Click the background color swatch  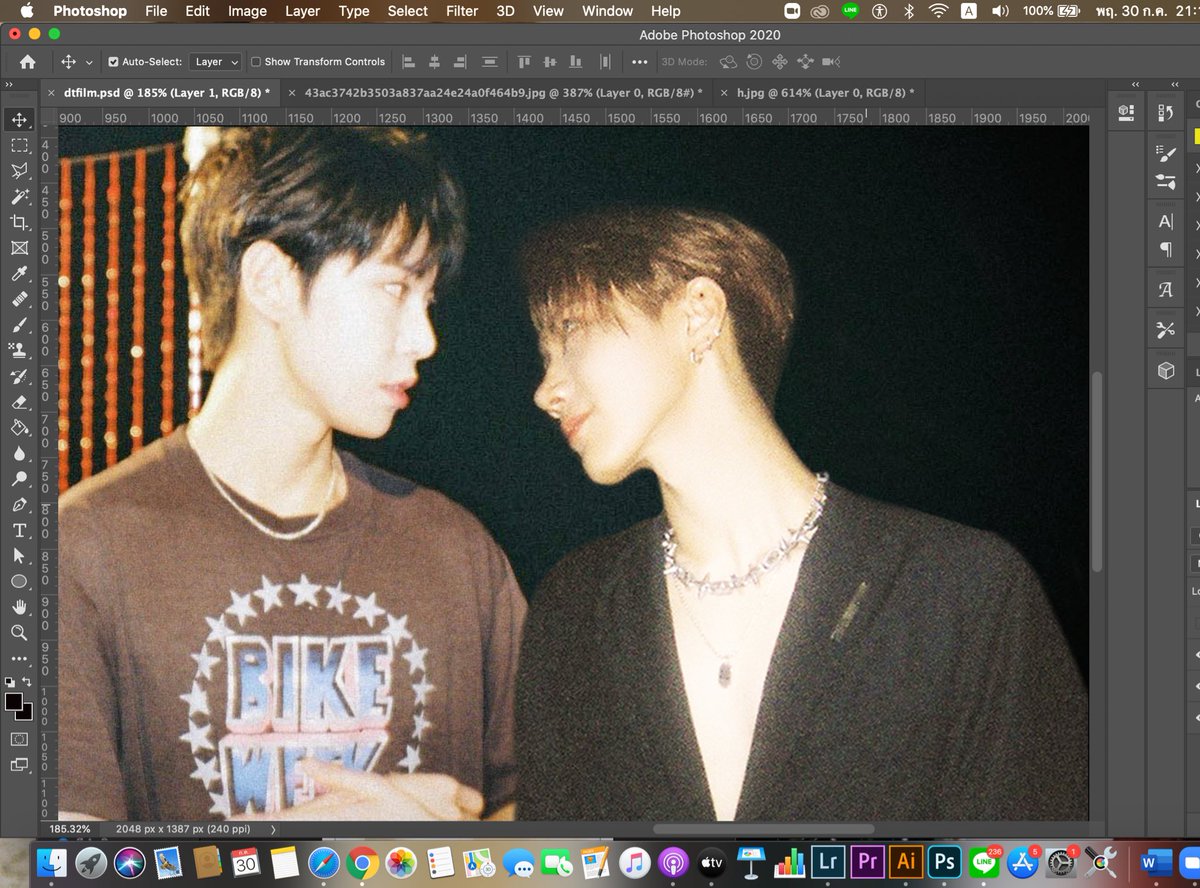tap(25, 712)
